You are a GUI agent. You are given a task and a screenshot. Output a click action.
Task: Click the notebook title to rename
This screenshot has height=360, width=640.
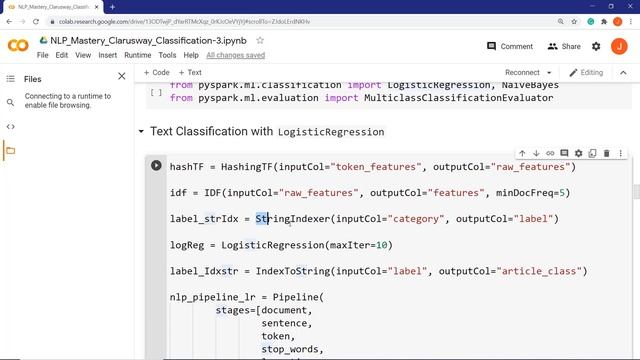pos(148,40)
